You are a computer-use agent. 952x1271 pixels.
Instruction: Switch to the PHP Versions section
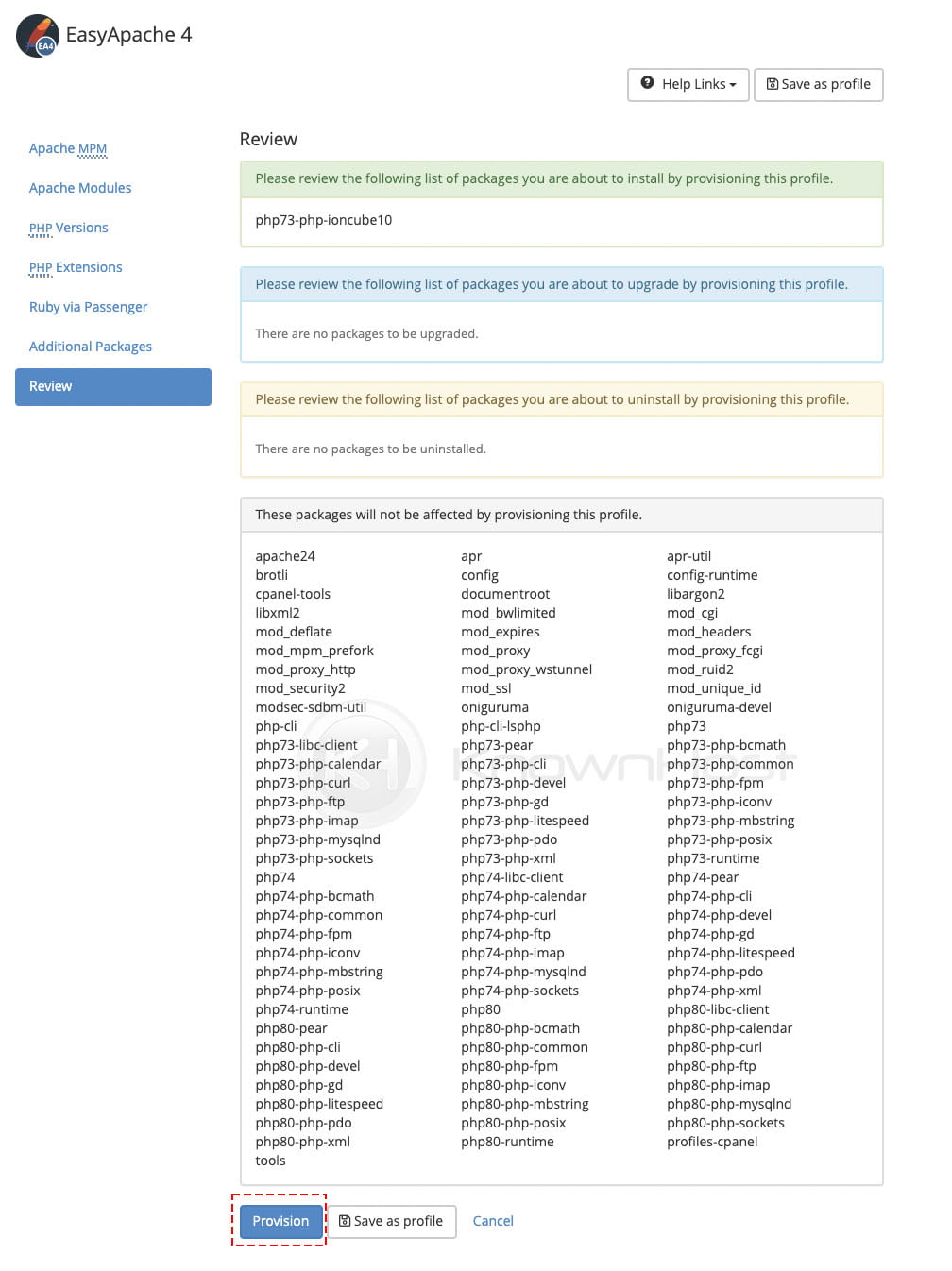[x=69, y=228]
